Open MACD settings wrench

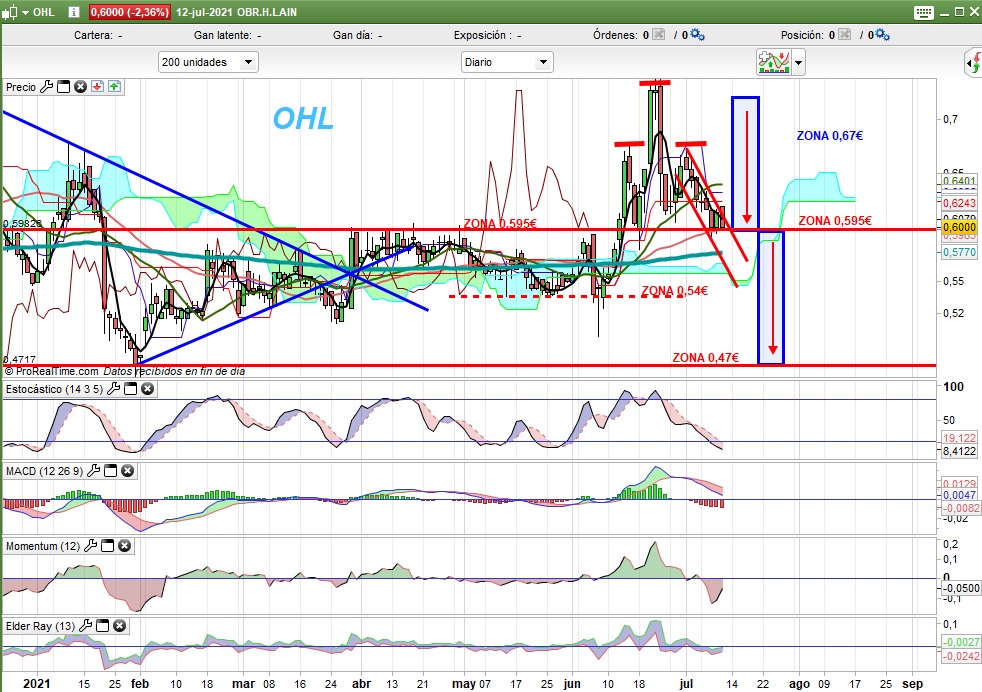(x=93, y=471)
